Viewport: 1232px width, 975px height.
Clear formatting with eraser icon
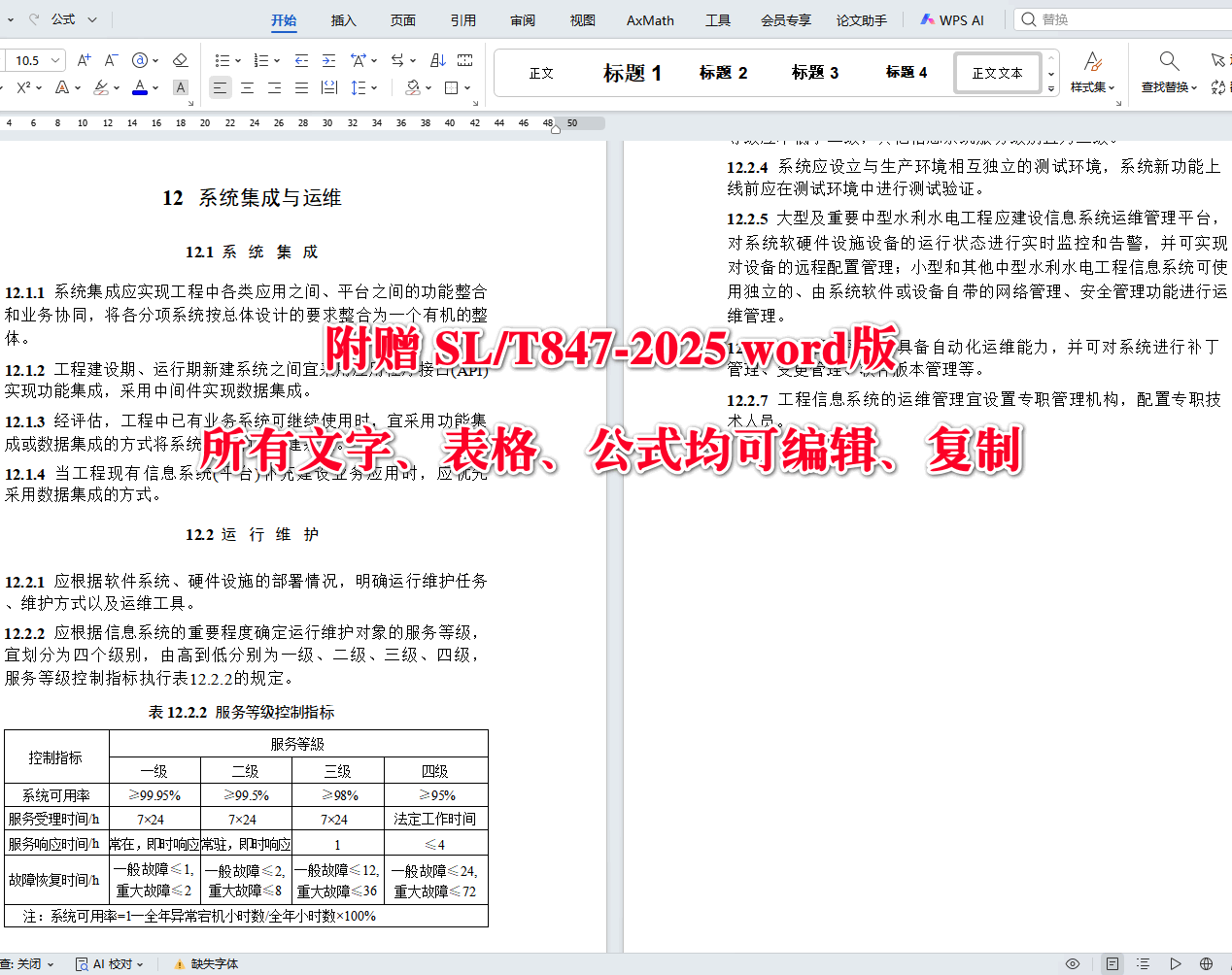tap(181, 59)
